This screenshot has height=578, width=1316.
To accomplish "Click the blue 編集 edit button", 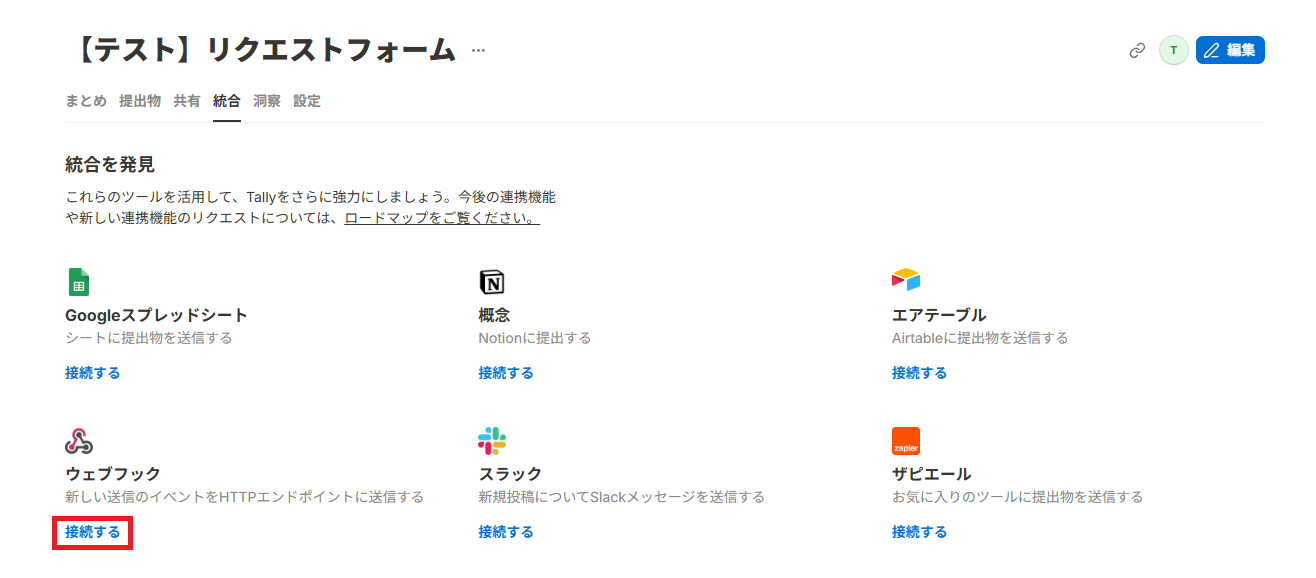I will tap(1230, 50).
